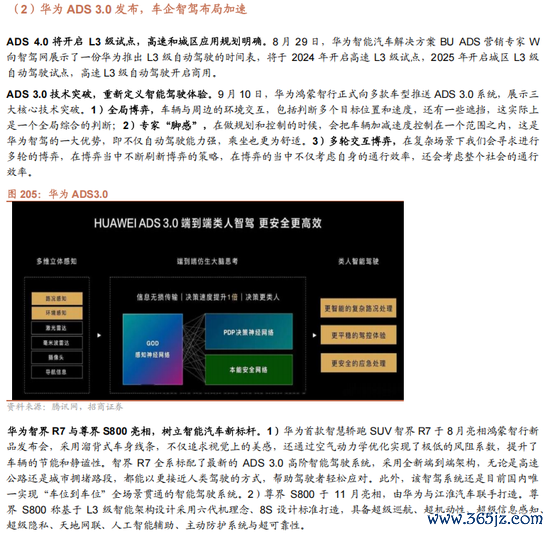The height and width of the screenshot is (534, 550).
Task: Click the 多维立体感知 column heading
Action: pos(56,261)
